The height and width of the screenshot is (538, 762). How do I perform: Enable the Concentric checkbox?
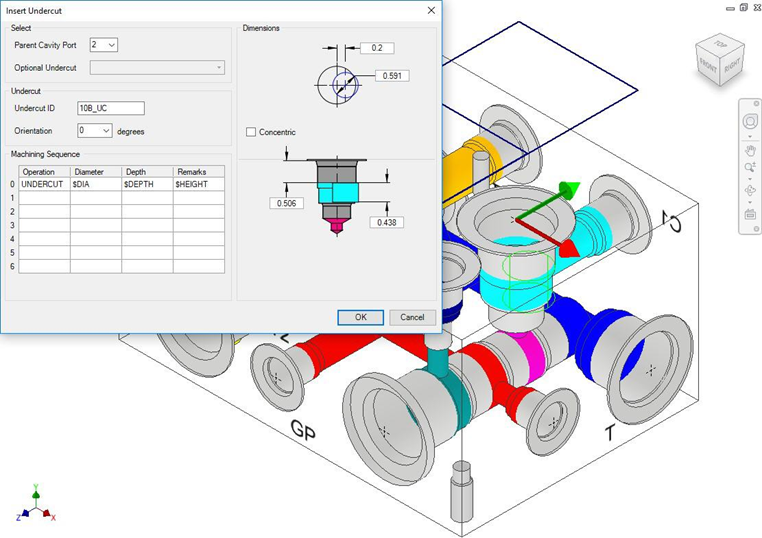click(x=251, y=132)
